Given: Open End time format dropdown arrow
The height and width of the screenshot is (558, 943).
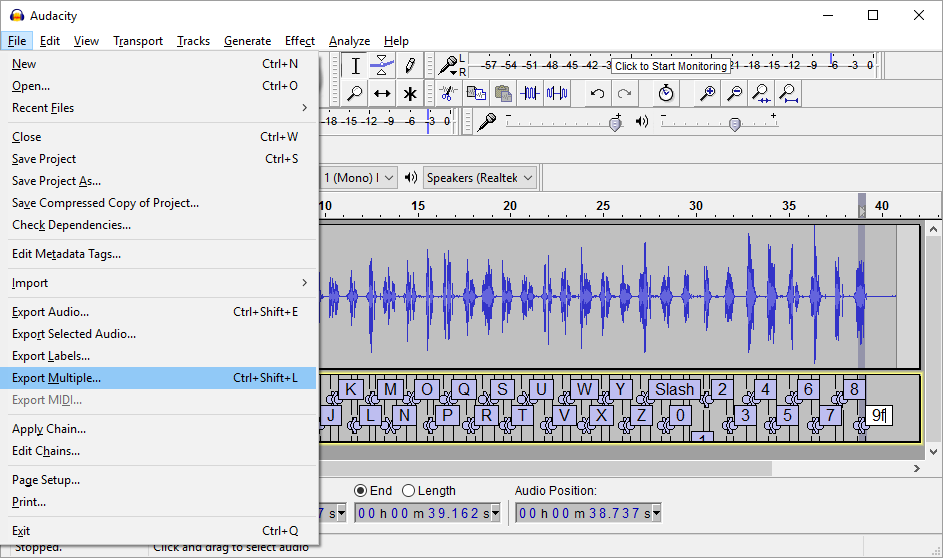Looking at the screenshot, I should [x=496, y=513].
